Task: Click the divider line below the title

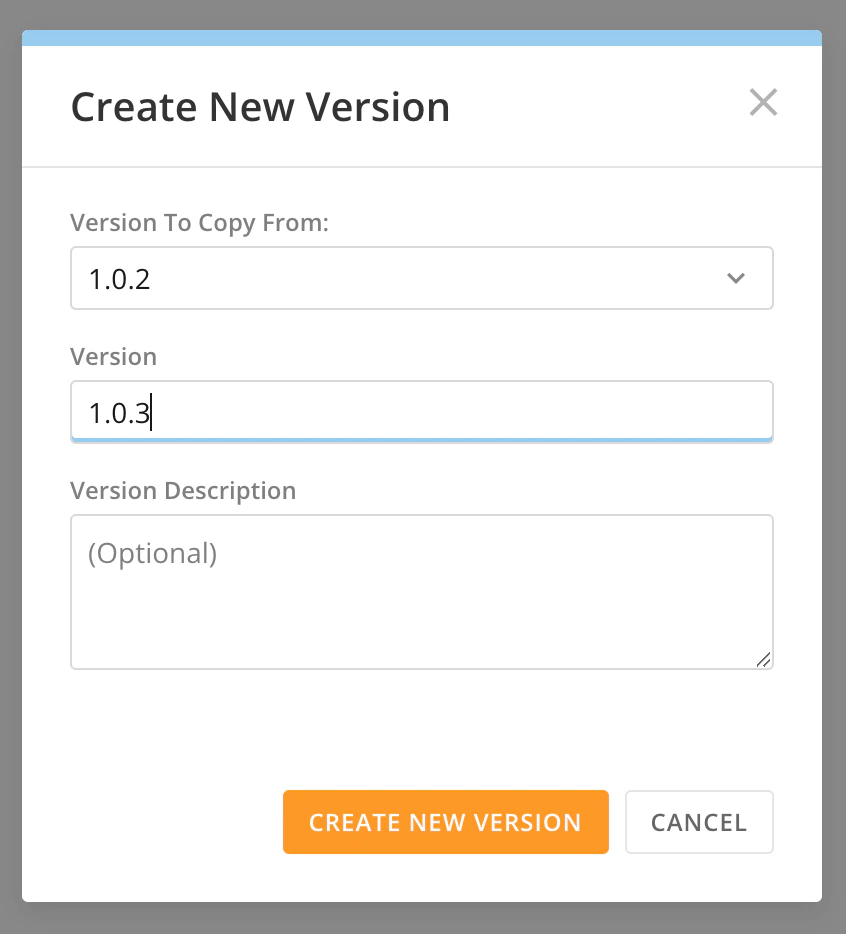Action: click(422, 167)
